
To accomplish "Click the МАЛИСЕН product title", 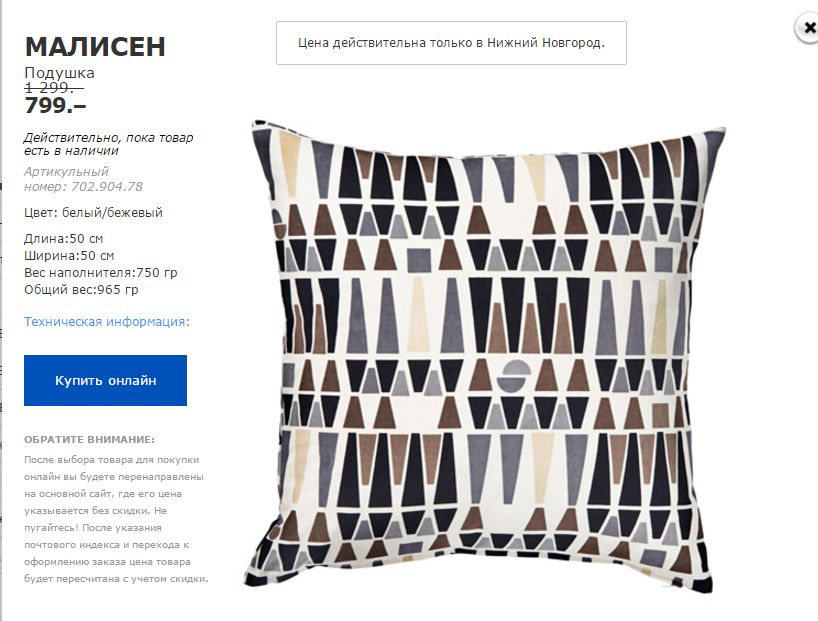I will 95,46.
